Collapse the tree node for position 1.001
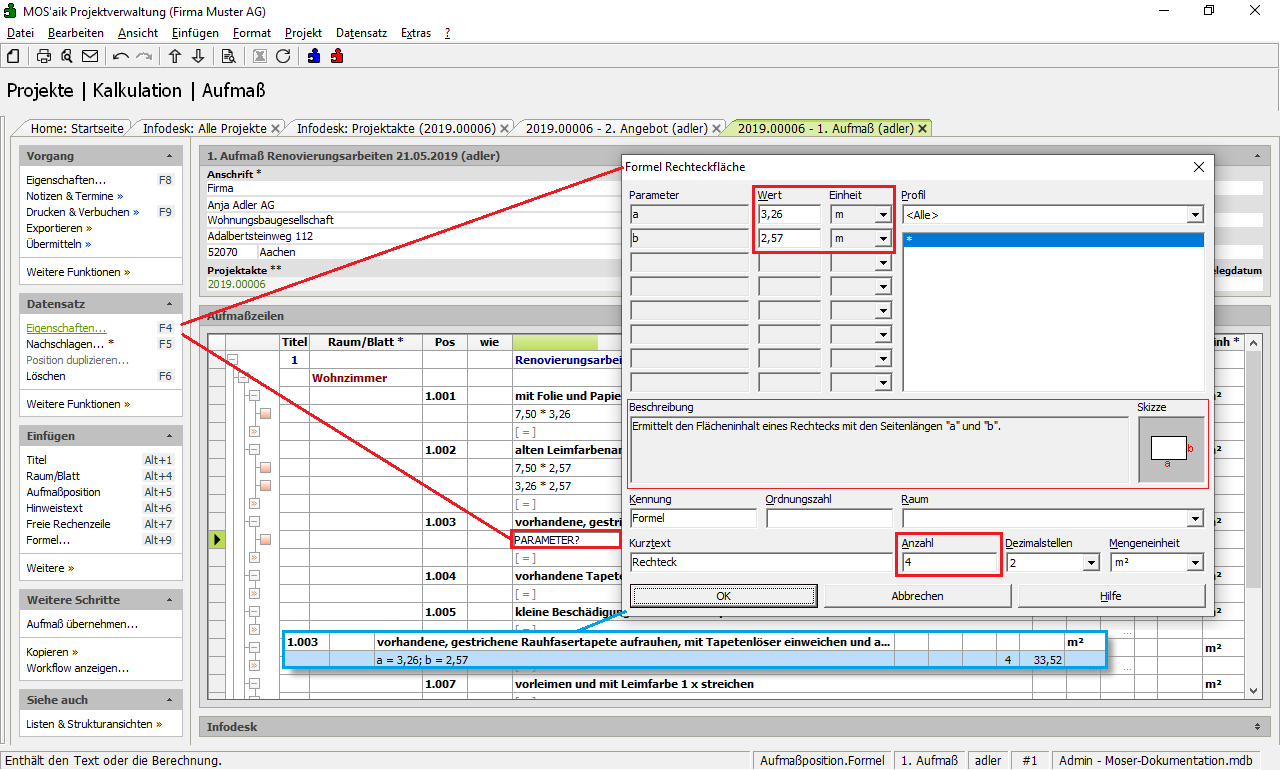The height and width of the screenshot is (770, 1280). tap(253, 397)
